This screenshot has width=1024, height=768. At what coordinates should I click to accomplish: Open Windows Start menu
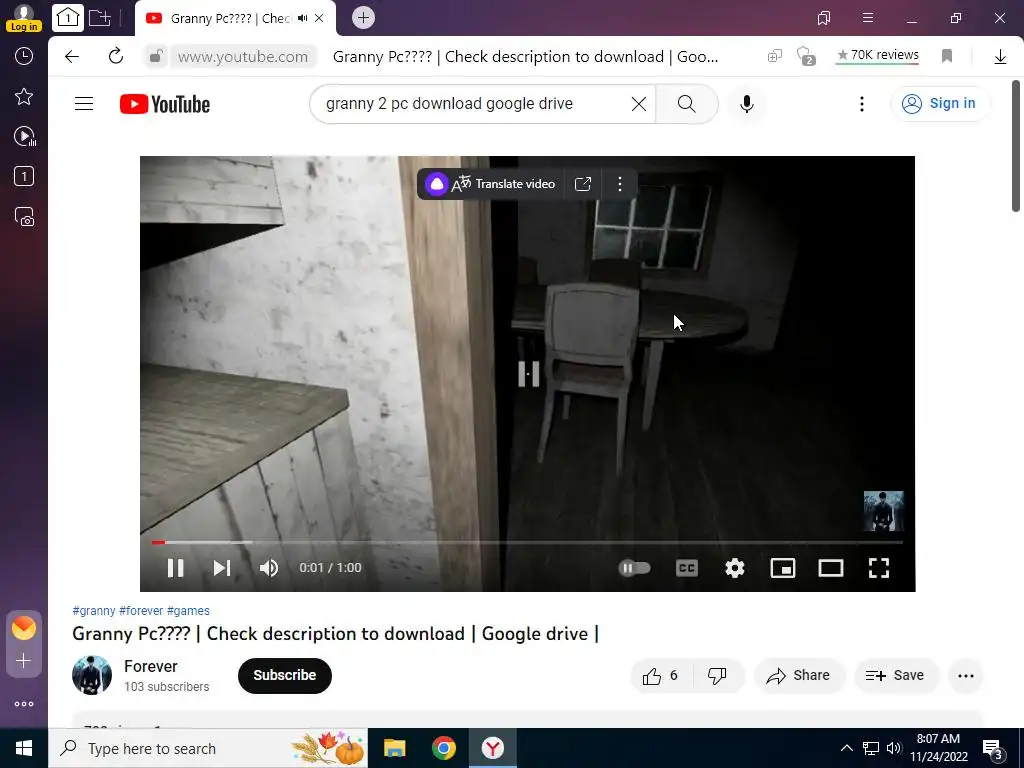(24, 748)
